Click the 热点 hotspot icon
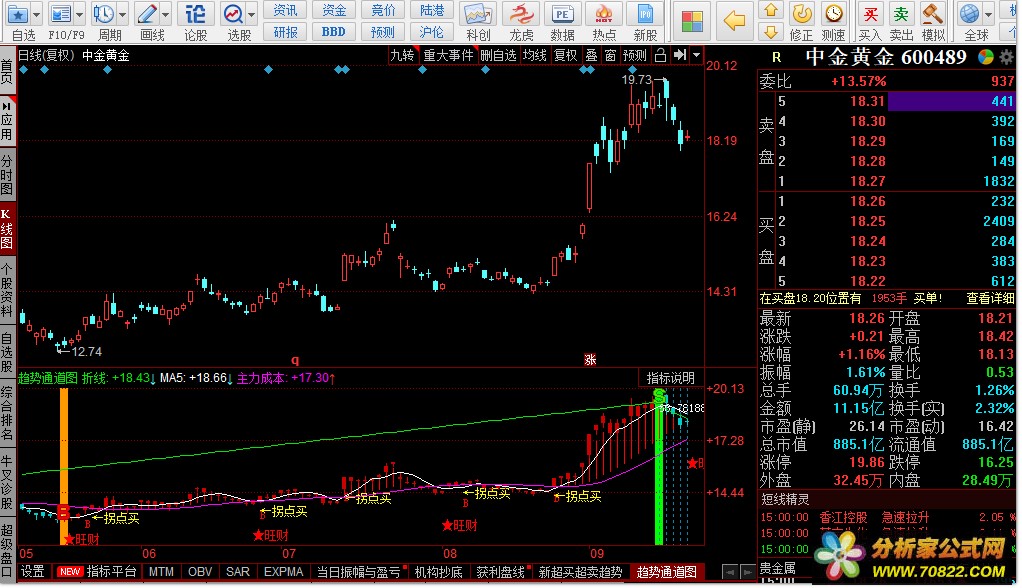Viewport: 1022px width, 588px height. pyautogui.click(x=603, y=14)
